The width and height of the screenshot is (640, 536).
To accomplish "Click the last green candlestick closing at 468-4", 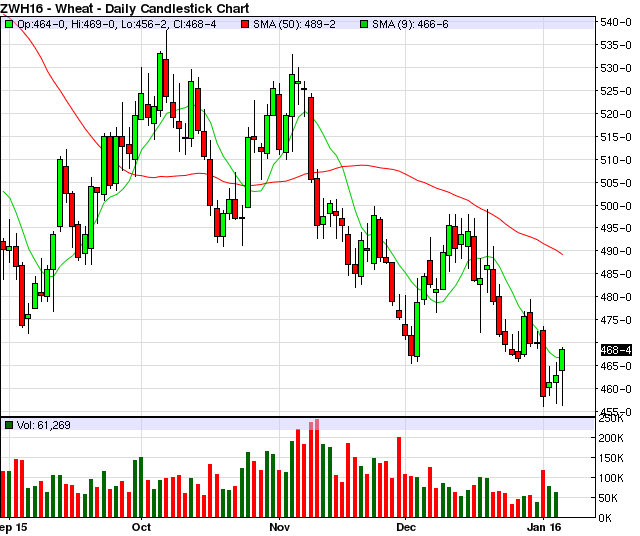I will pos(562,360).
